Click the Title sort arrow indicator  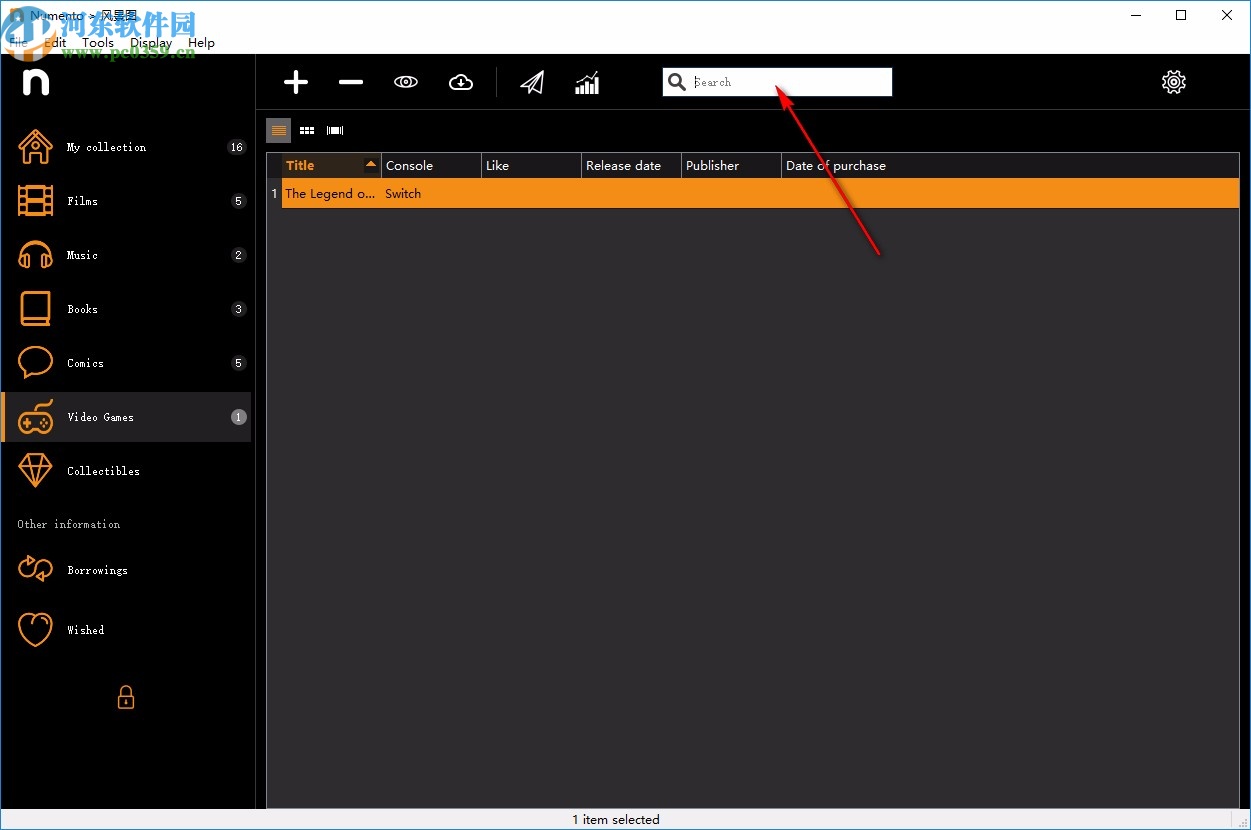(371, 164)
